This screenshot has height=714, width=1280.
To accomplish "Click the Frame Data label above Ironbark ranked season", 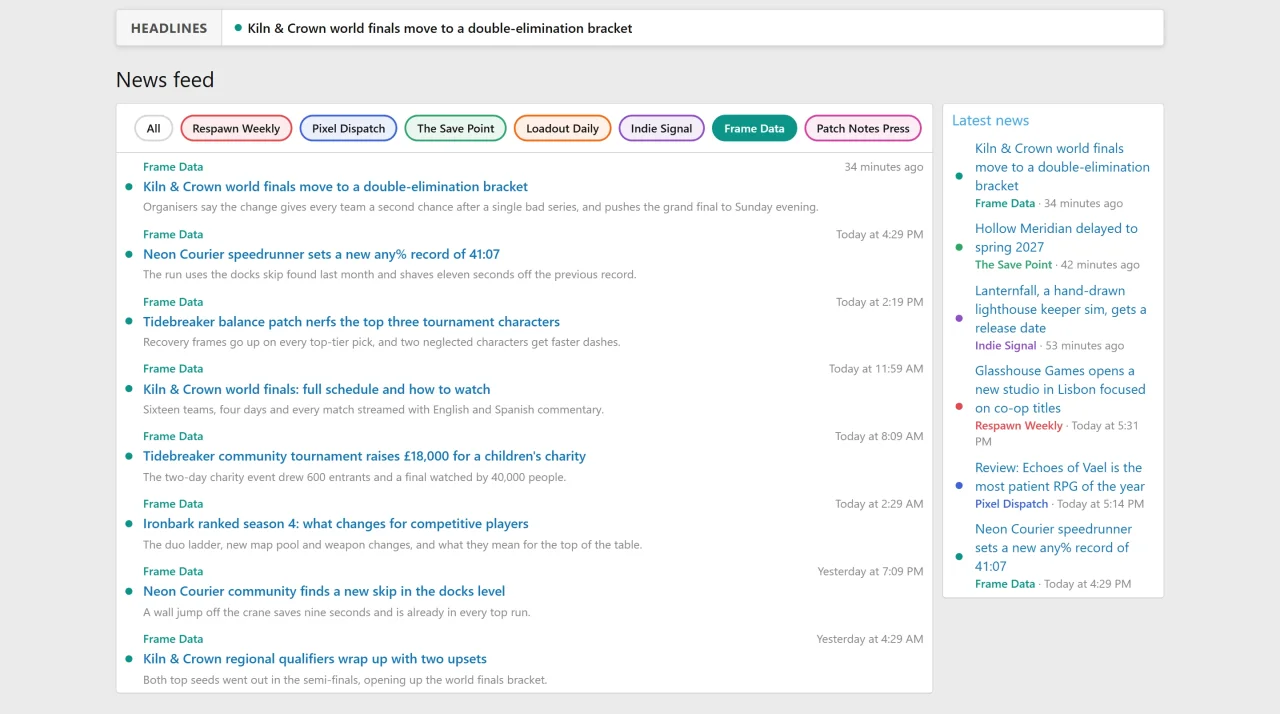I will tap(173, 504).
